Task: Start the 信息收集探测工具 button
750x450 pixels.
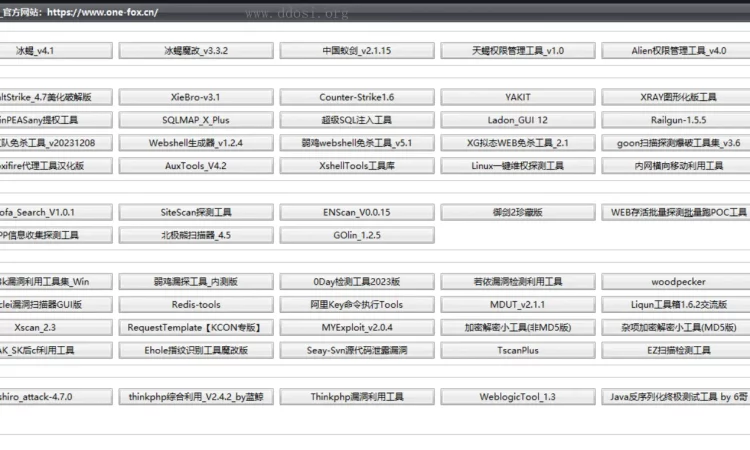Action: pyautogui.click(x=56, y=235)
